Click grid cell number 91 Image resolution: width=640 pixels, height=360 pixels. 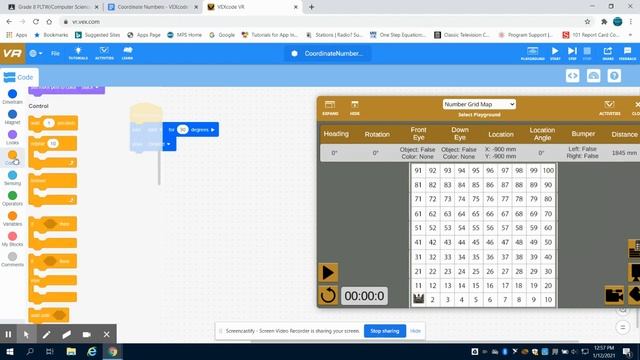click(418, 170)
